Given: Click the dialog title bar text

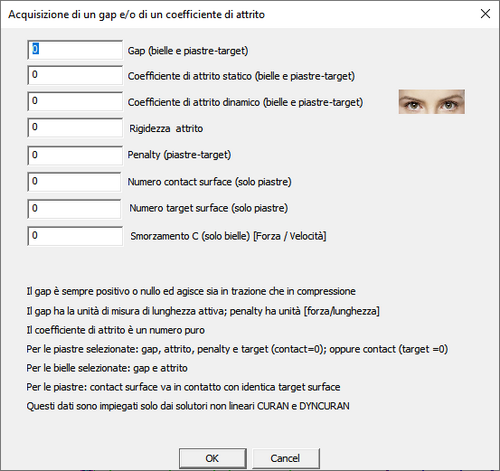Looking at the screenshot, I should (x=136, y=14).
